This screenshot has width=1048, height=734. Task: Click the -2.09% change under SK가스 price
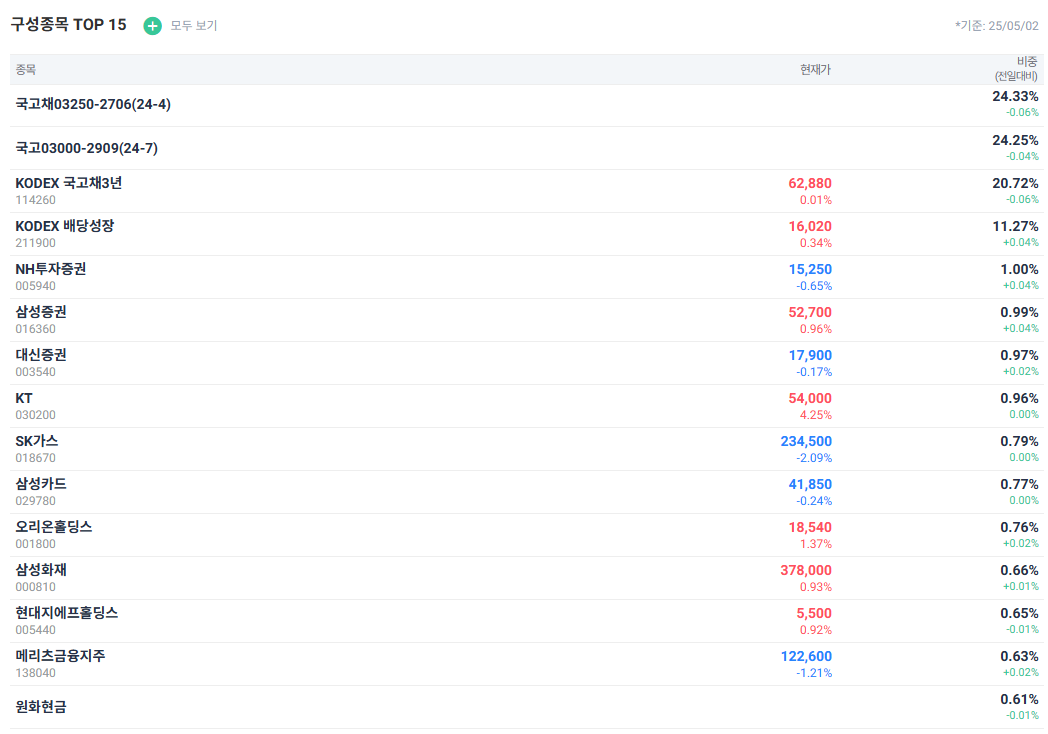pos(813,458)
